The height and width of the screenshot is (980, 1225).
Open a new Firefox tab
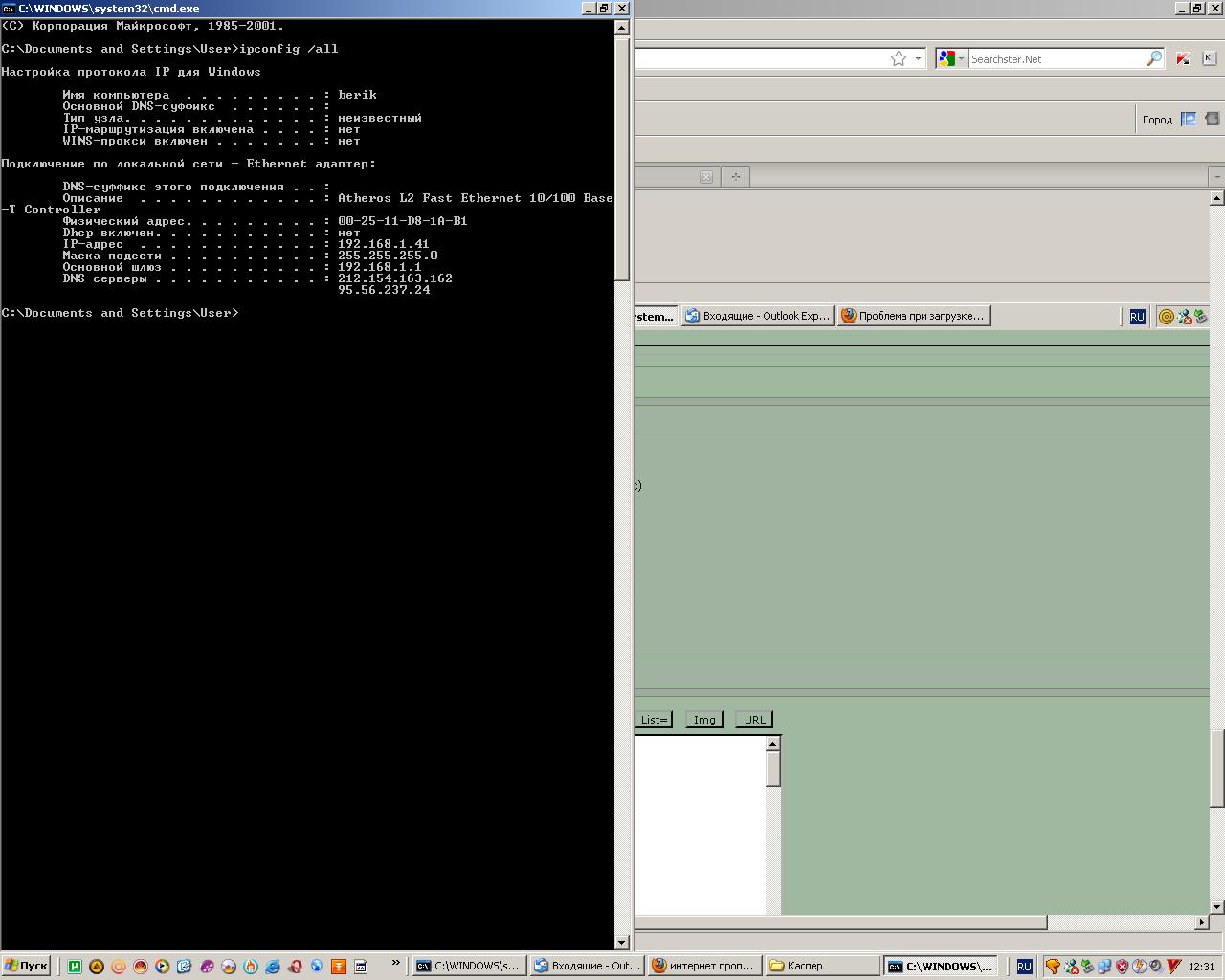[x=735, y=176]
